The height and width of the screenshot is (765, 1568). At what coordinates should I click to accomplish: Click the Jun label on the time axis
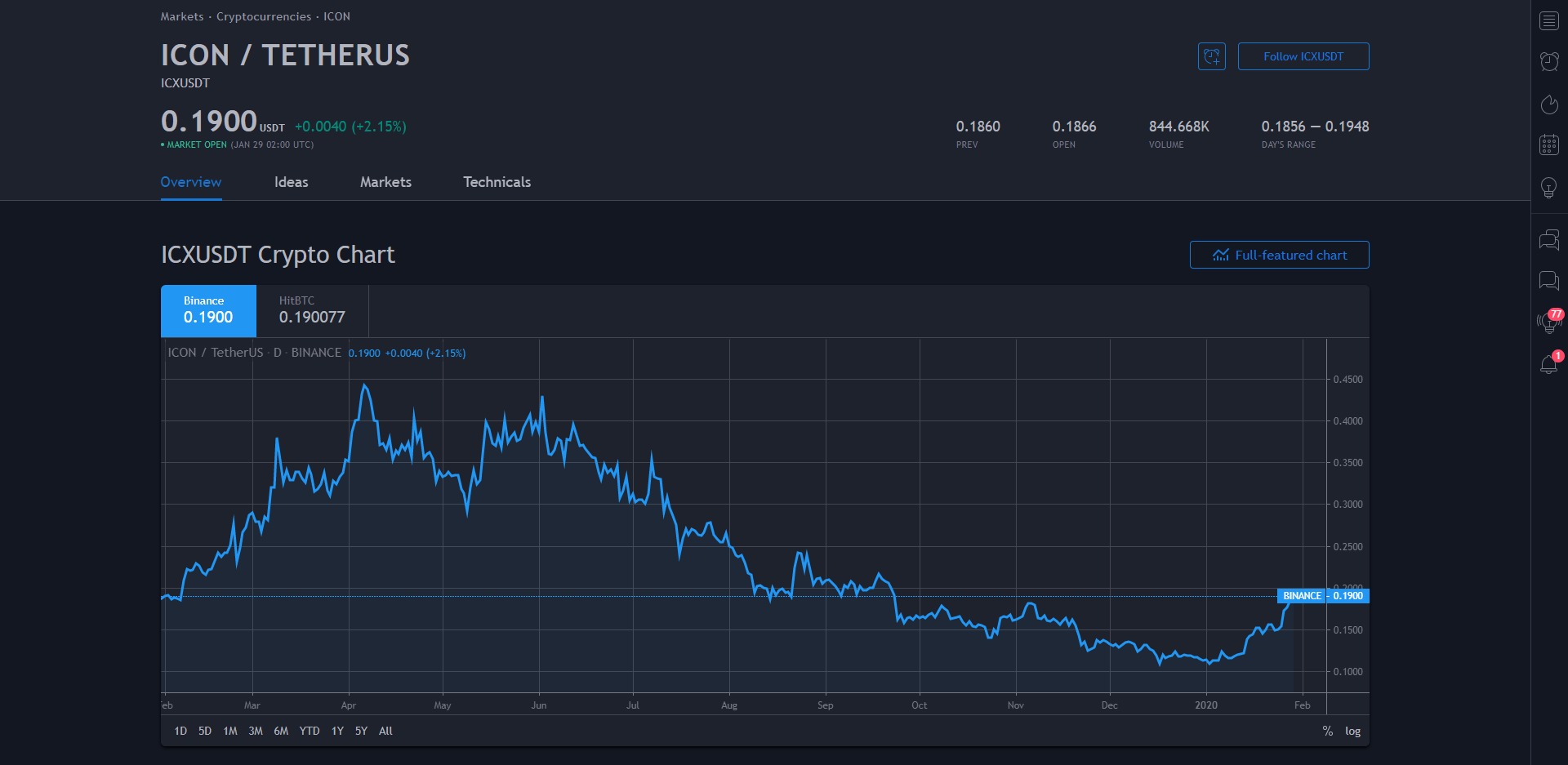539,705
